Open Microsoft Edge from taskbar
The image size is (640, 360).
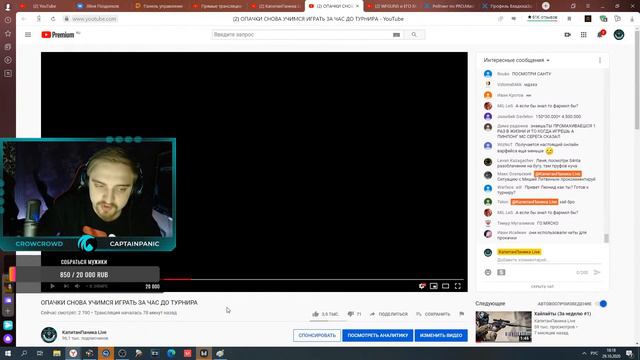(171, 353)
